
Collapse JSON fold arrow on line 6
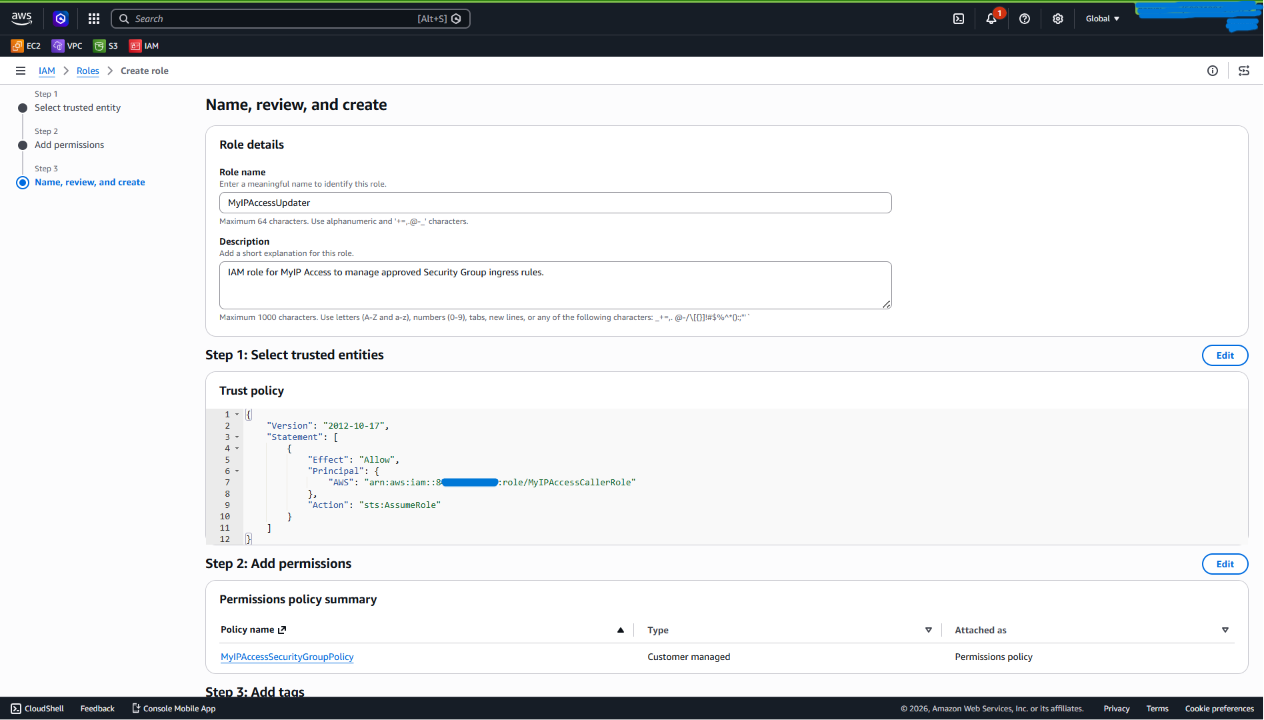(x=237, y=471)
